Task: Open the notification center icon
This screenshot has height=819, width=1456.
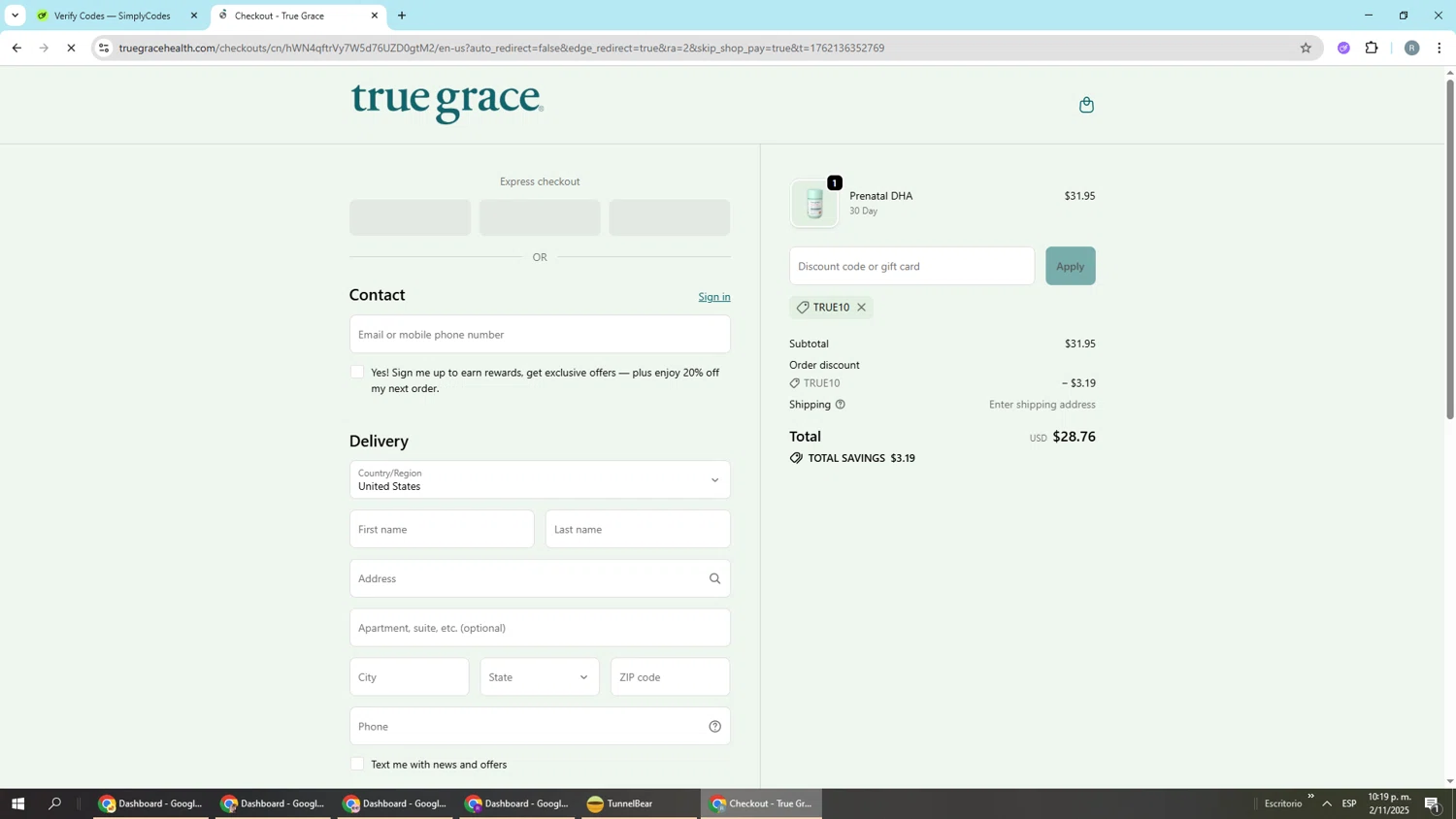Action: pos(1433,803)
